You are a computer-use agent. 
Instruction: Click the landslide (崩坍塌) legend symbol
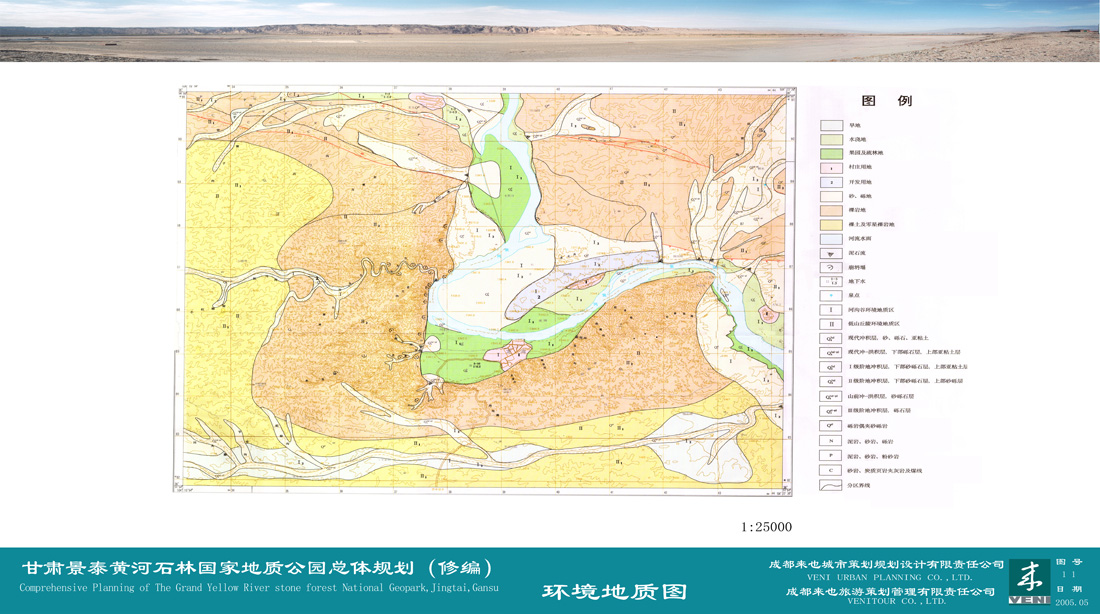click(831, 268)
